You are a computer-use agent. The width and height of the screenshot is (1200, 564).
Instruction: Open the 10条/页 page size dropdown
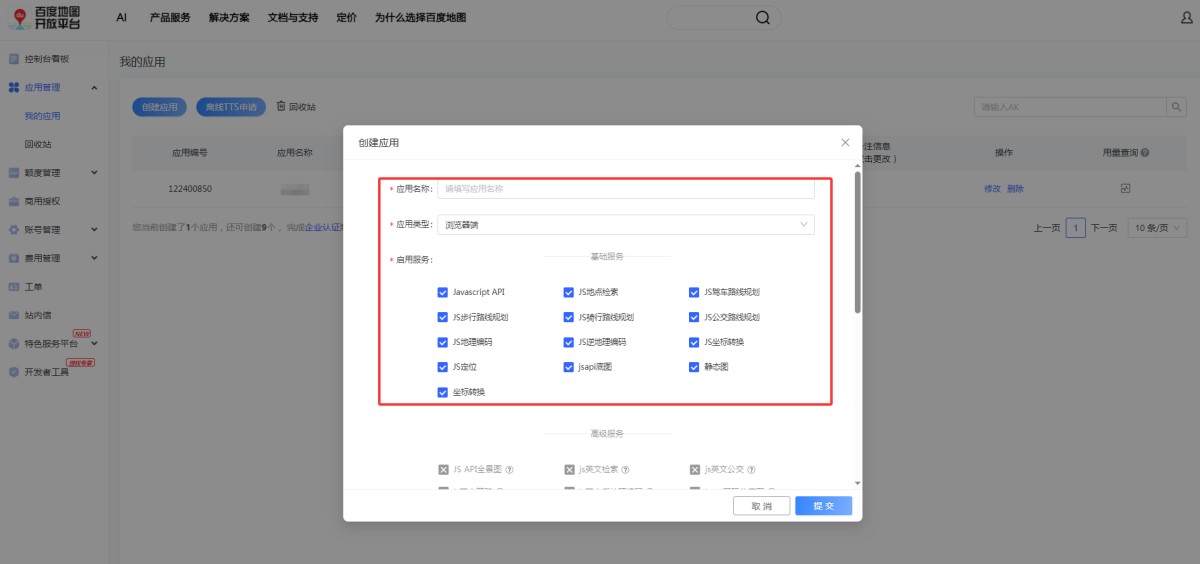(x=1157, y=228)
